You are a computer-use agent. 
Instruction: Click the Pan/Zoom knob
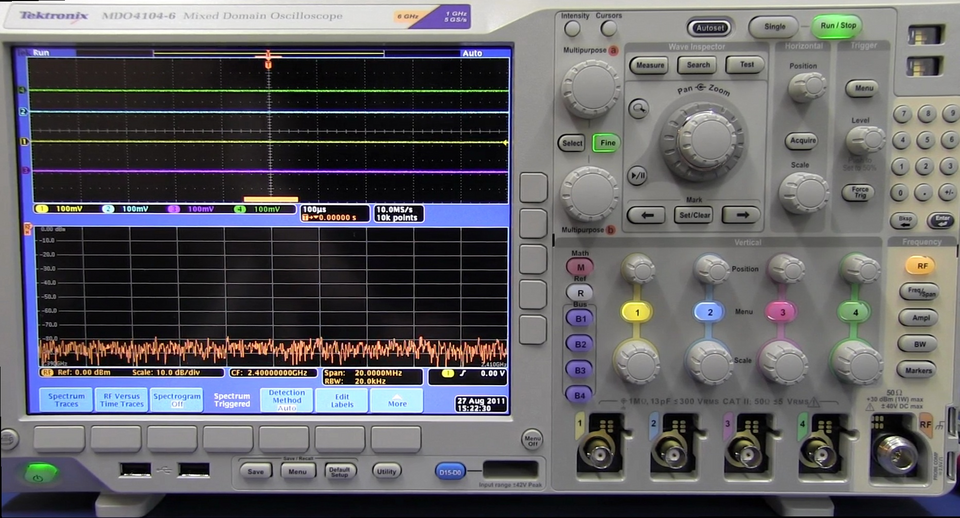pyautogui.click(x=702, y=139)
